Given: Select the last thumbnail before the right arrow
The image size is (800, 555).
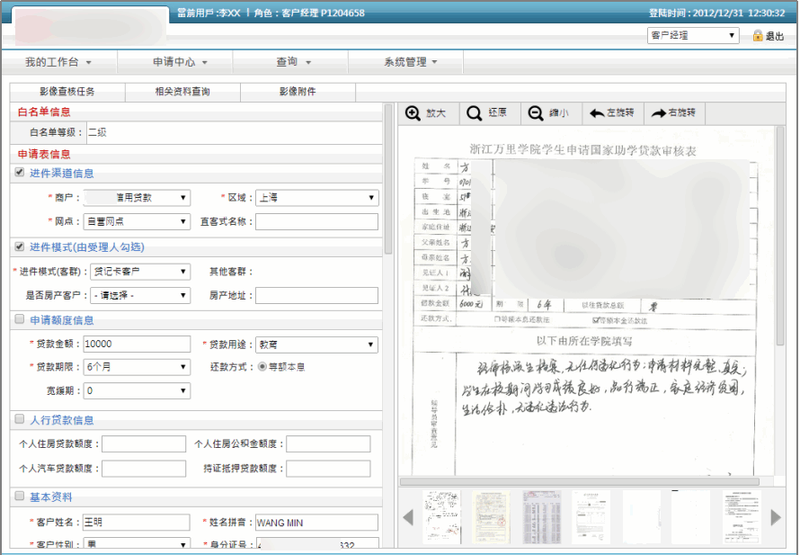Looking at the screenshot, I should (741, 517).
